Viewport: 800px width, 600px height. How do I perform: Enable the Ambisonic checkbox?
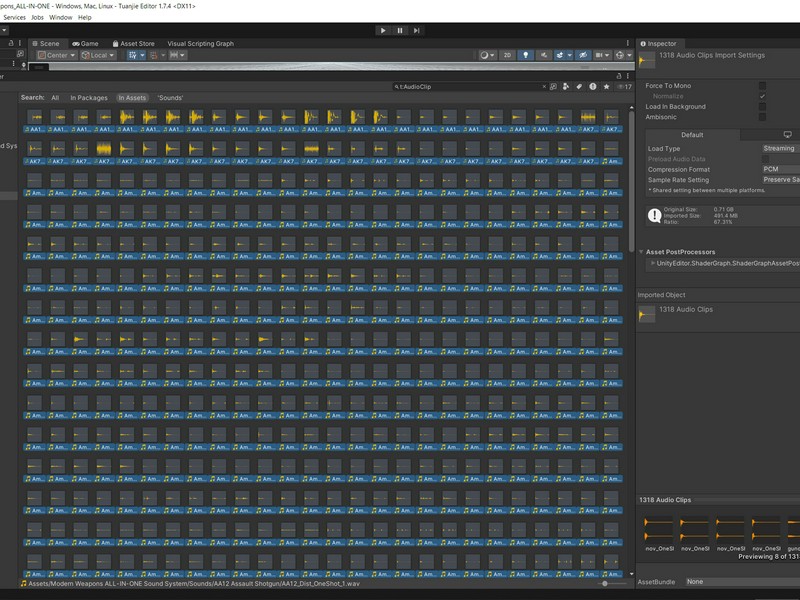pos(762,117)
